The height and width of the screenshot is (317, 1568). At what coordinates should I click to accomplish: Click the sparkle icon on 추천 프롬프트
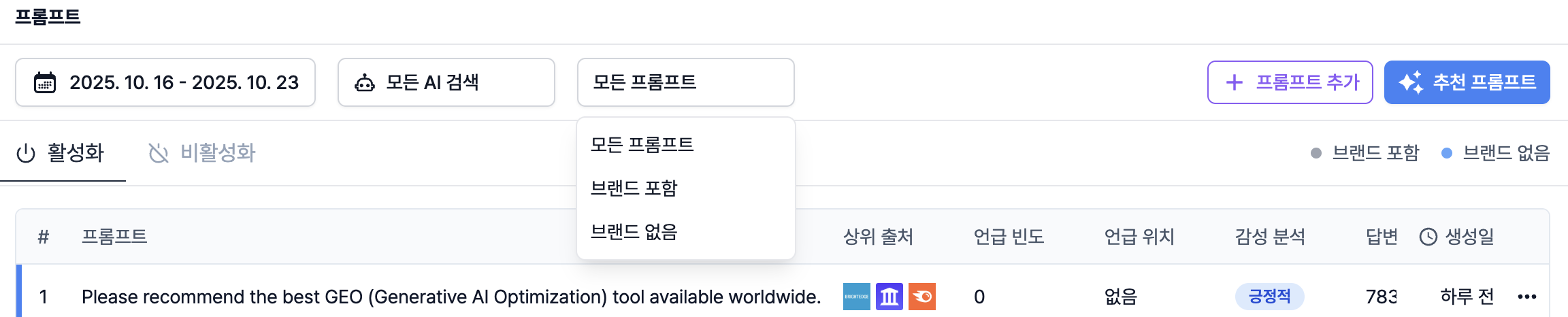pyautogui.click(x=1410, y=82)
